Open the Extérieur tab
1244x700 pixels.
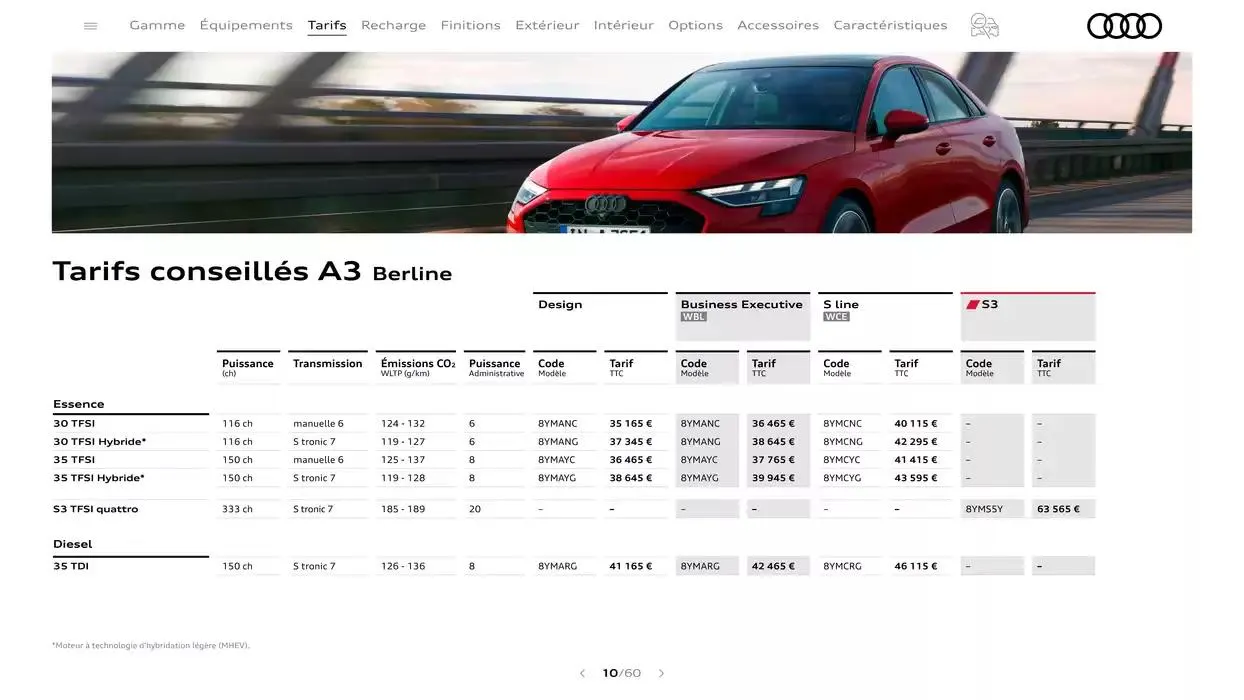tap(547, 25)
